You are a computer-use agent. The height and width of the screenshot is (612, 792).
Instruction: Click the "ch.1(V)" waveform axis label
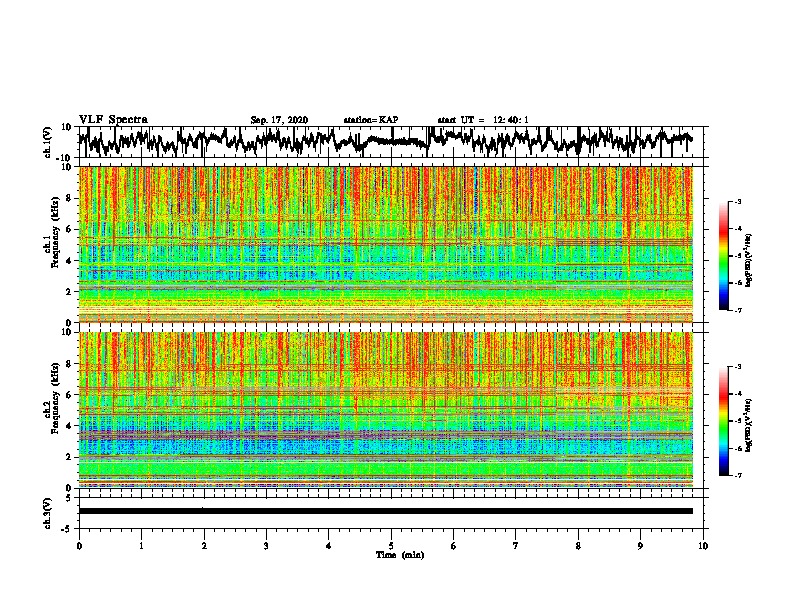[x=48, y=142]
